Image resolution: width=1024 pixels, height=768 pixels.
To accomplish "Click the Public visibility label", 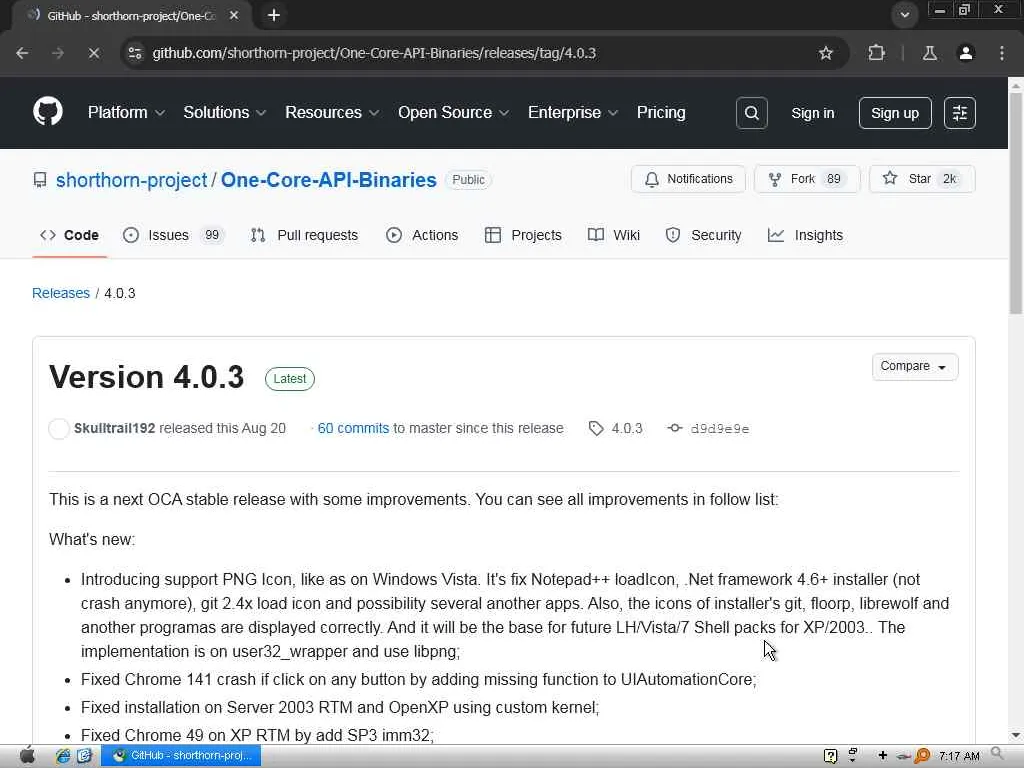I will tap(468, 180).
